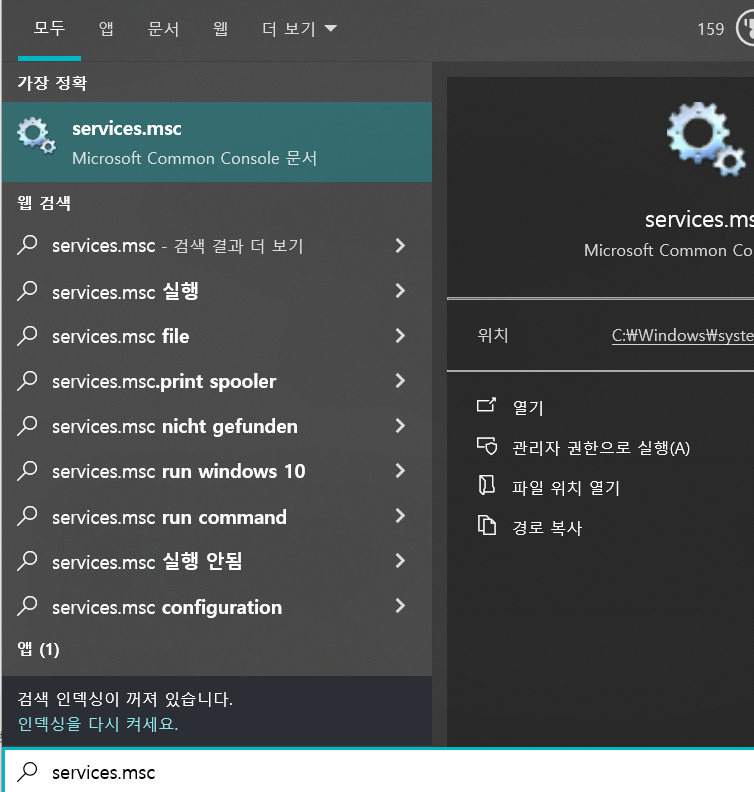Open the services.msc best match result

coord(217,142)
